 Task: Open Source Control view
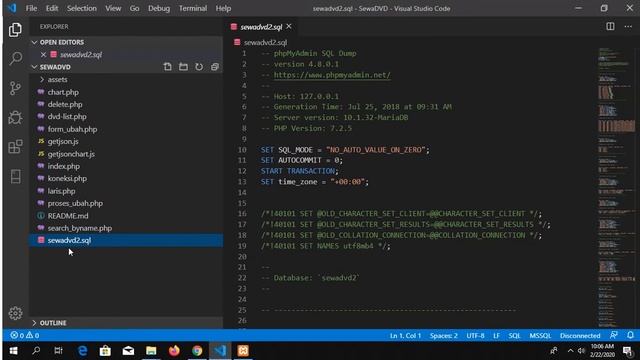click(15, 88)
